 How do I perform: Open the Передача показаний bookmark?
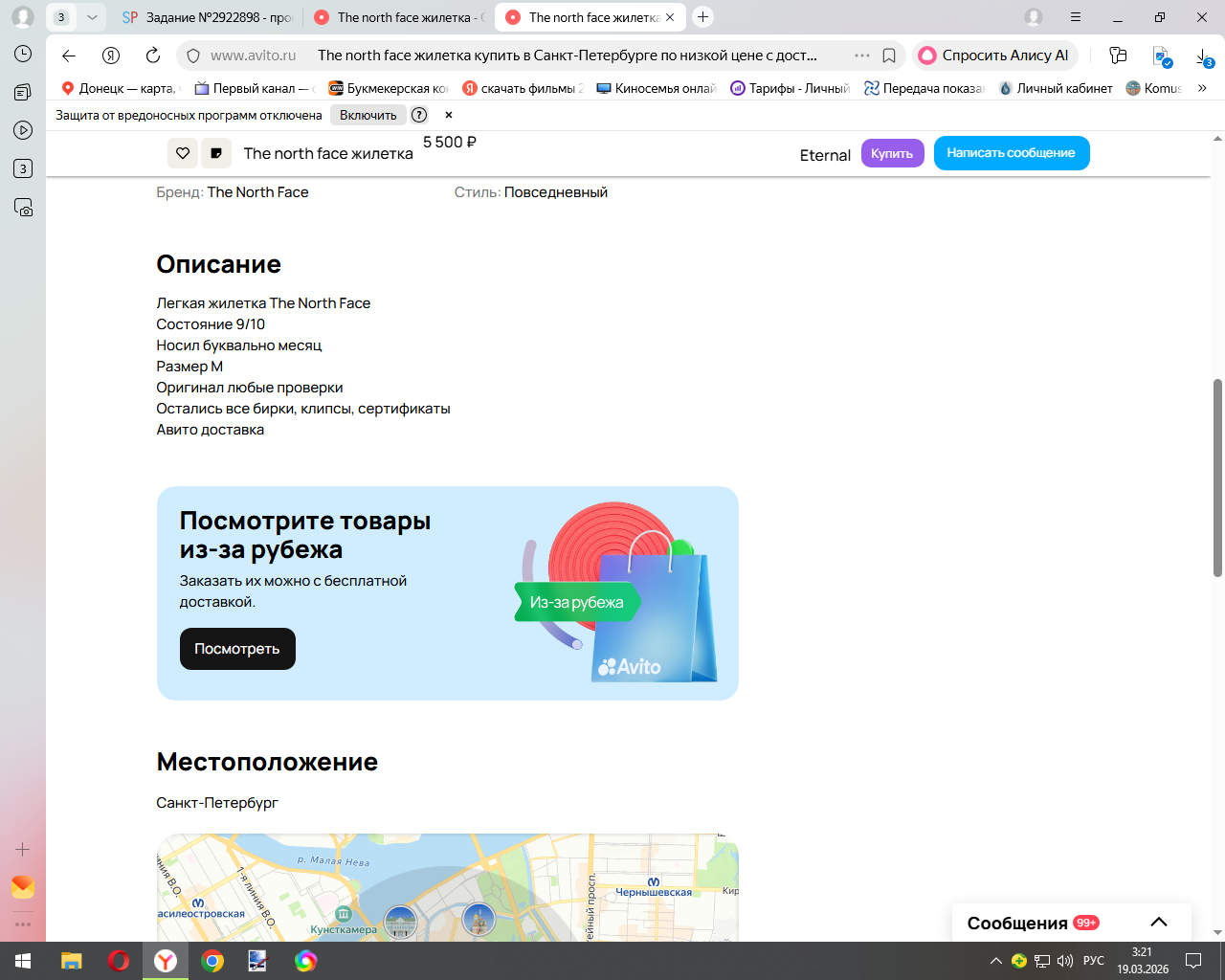[924, 88]
